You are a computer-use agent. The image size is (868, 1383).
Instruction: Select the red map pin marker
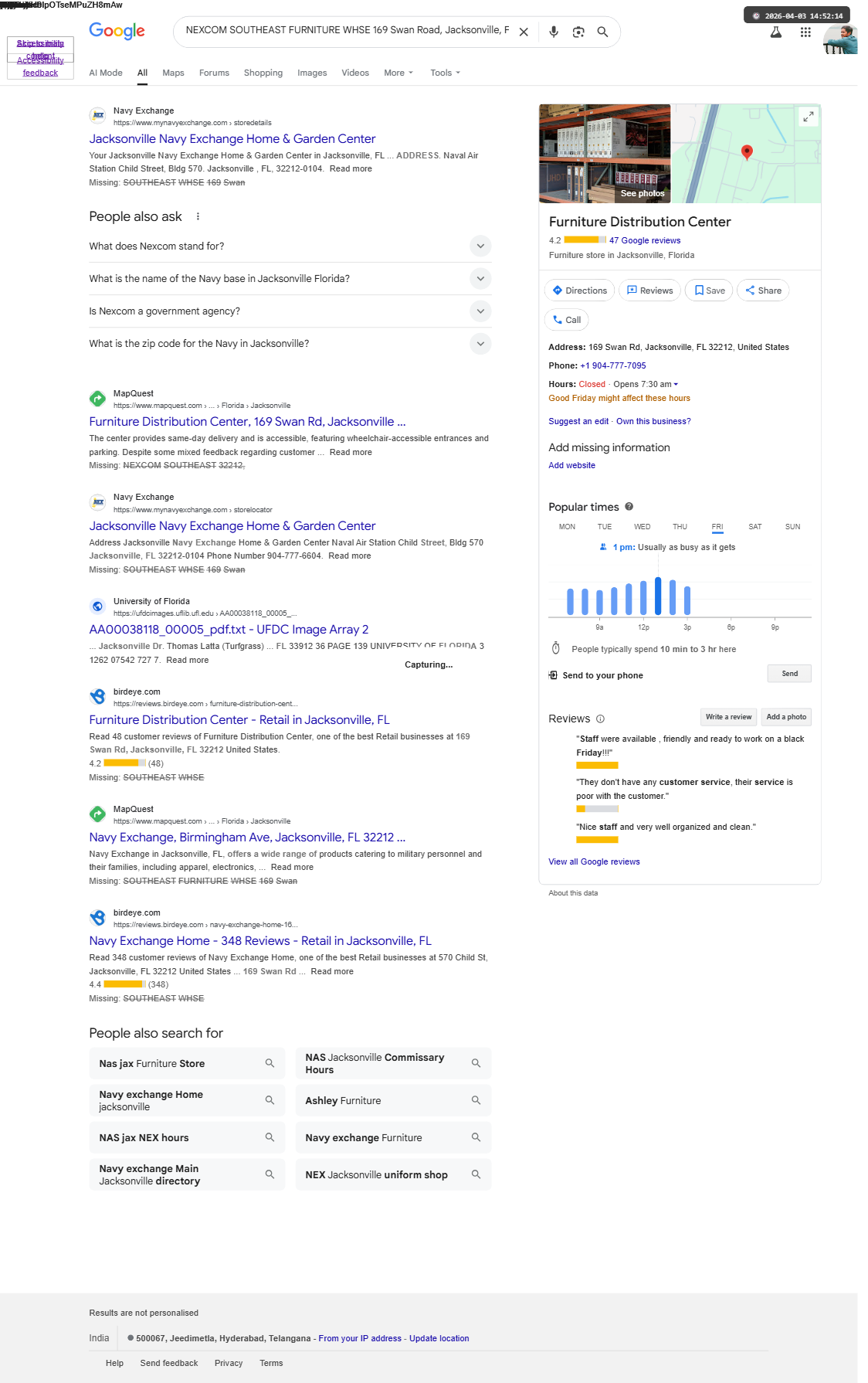[747, 151]
